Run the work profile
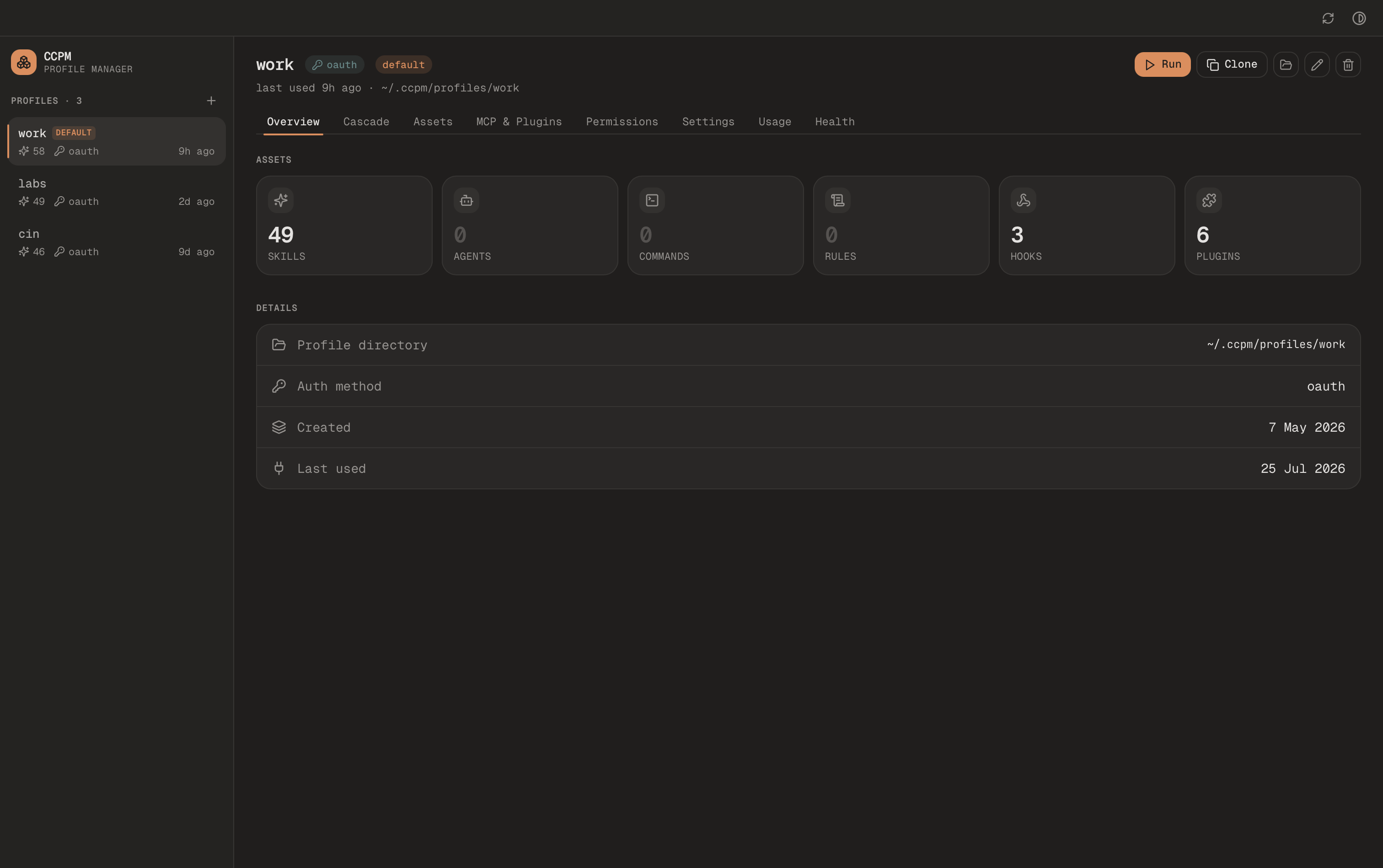 coord(1163,64)
